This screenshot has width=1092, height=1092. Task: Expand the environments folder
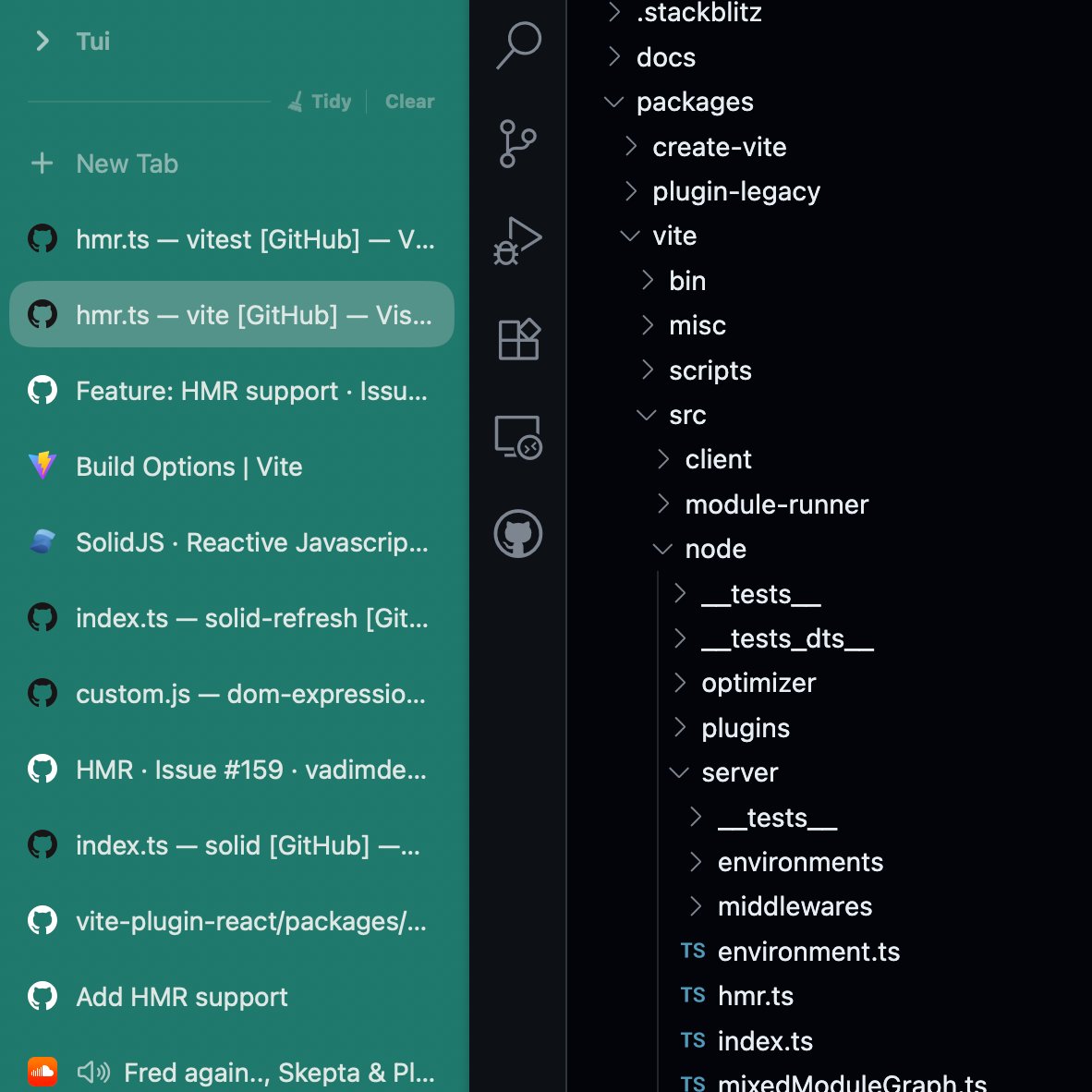[x=695, y=861]
